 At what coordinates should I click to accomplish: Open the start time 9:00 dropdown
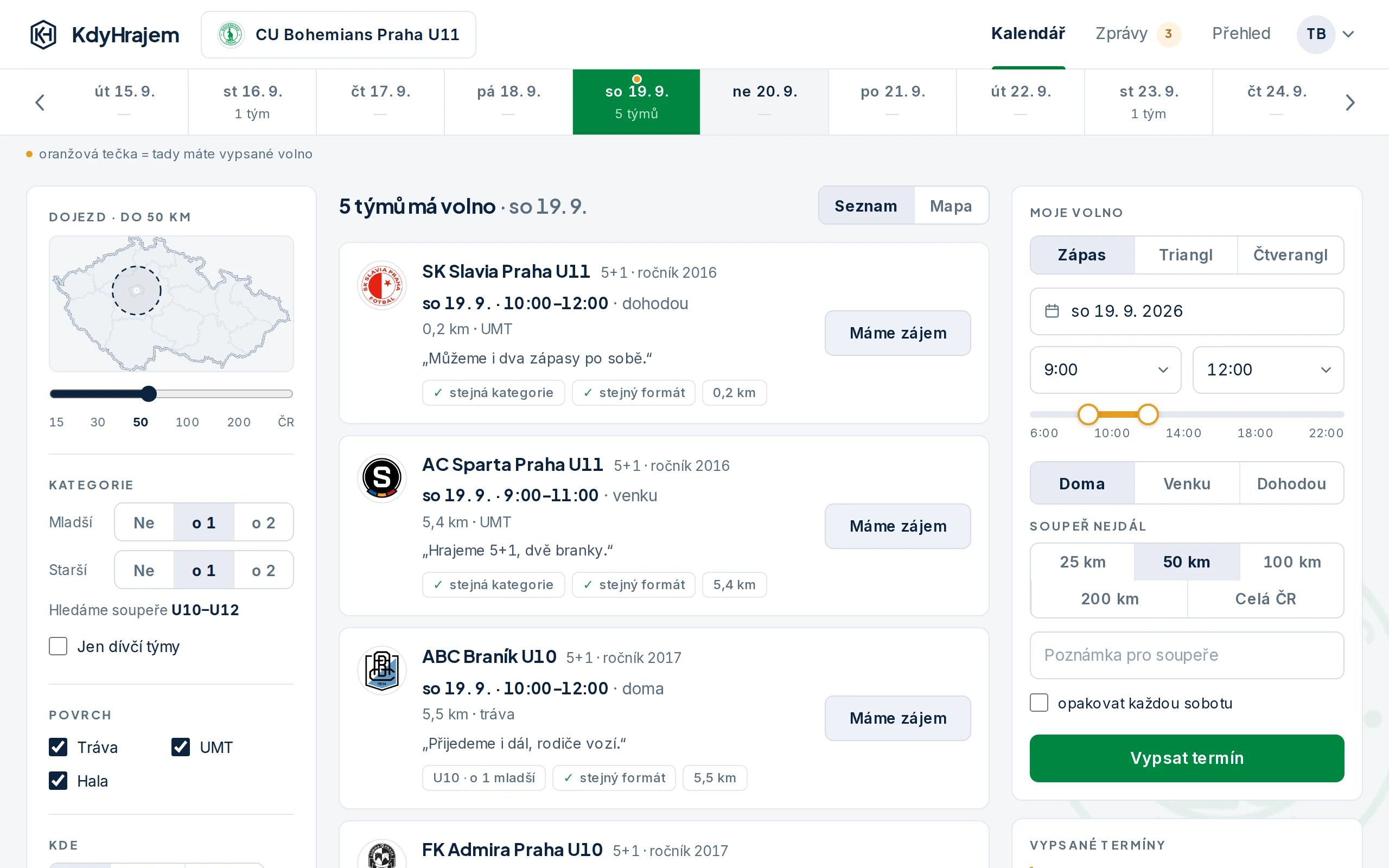pos(1105,369)
